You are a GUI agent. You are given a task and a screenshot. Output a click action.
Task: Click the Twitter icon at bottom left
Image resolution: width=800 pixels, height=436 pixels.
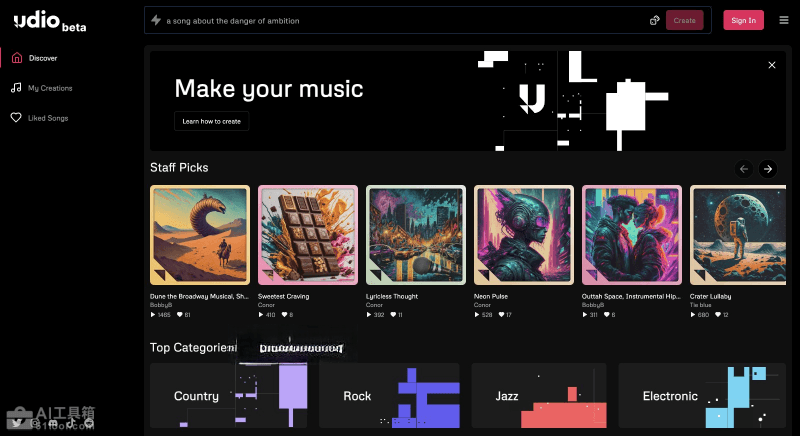coord(17,423)
